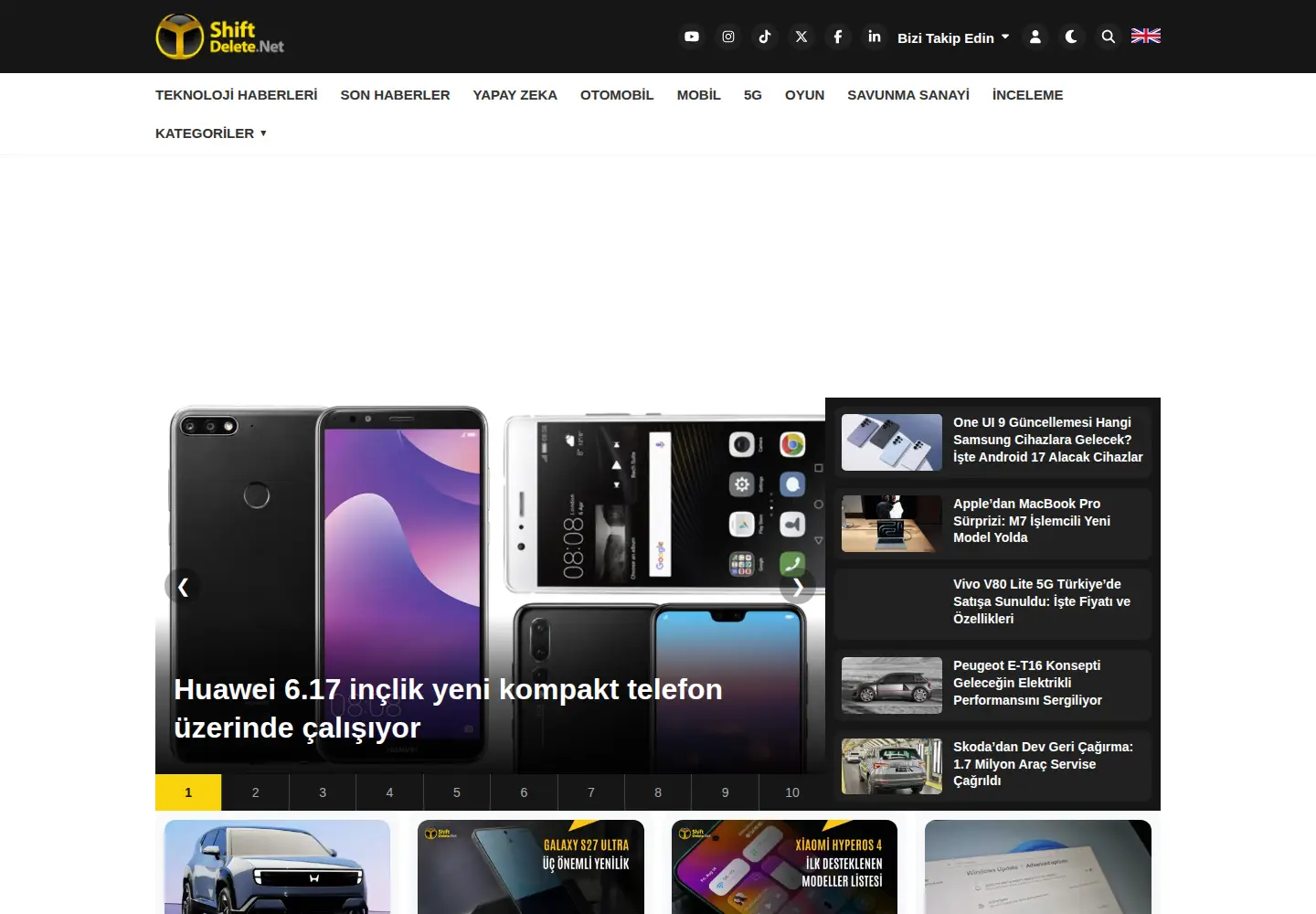1316x914 pixels.
Task: Open Peugeot concept car thumbnail
Action: (892, 685)
